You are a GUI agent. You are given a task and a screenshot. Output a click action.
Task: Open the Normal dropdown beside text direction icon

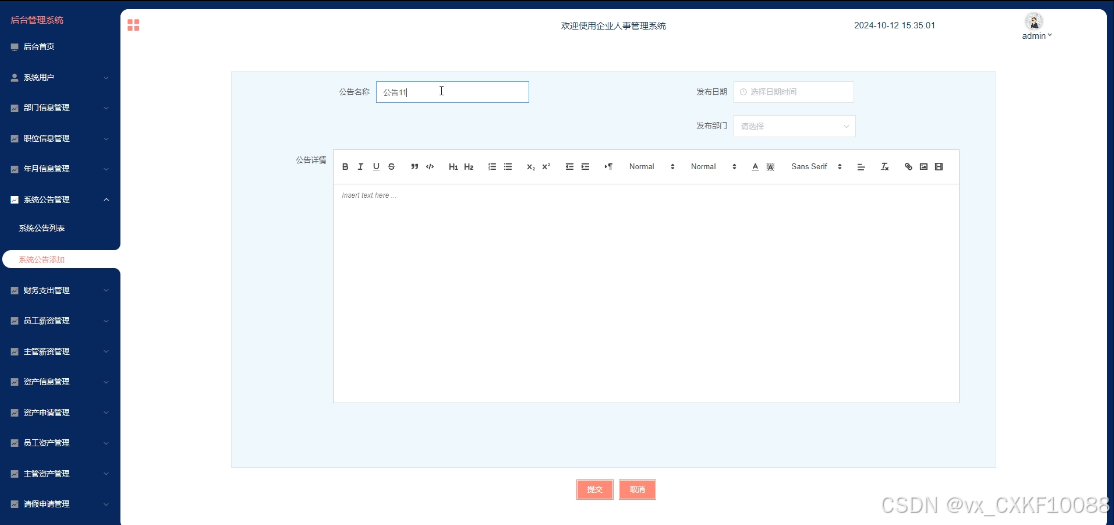(x=651, y=167)
